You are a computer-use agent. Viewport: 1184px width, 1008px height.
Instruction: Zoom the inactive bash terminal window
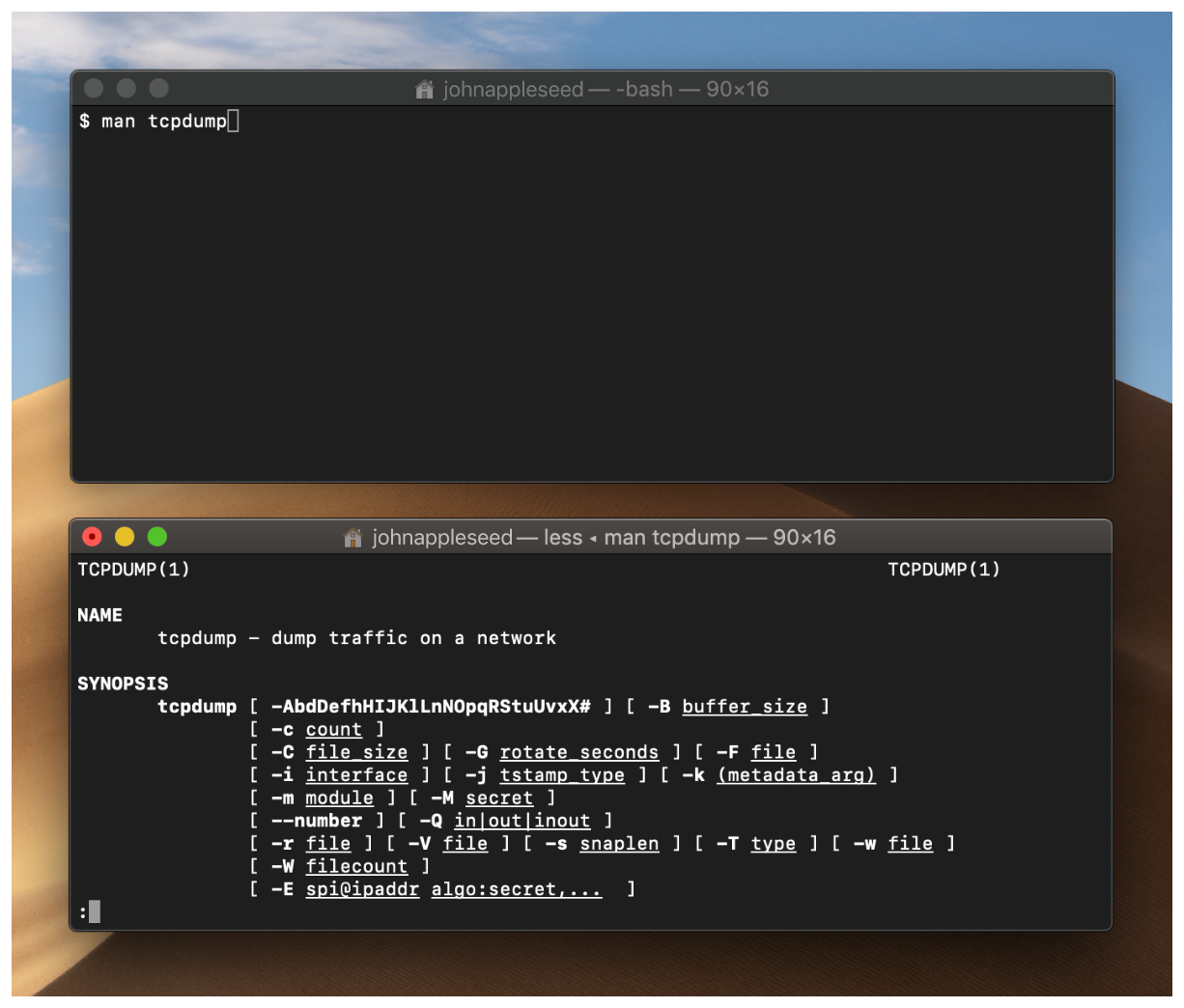(158, 89)
